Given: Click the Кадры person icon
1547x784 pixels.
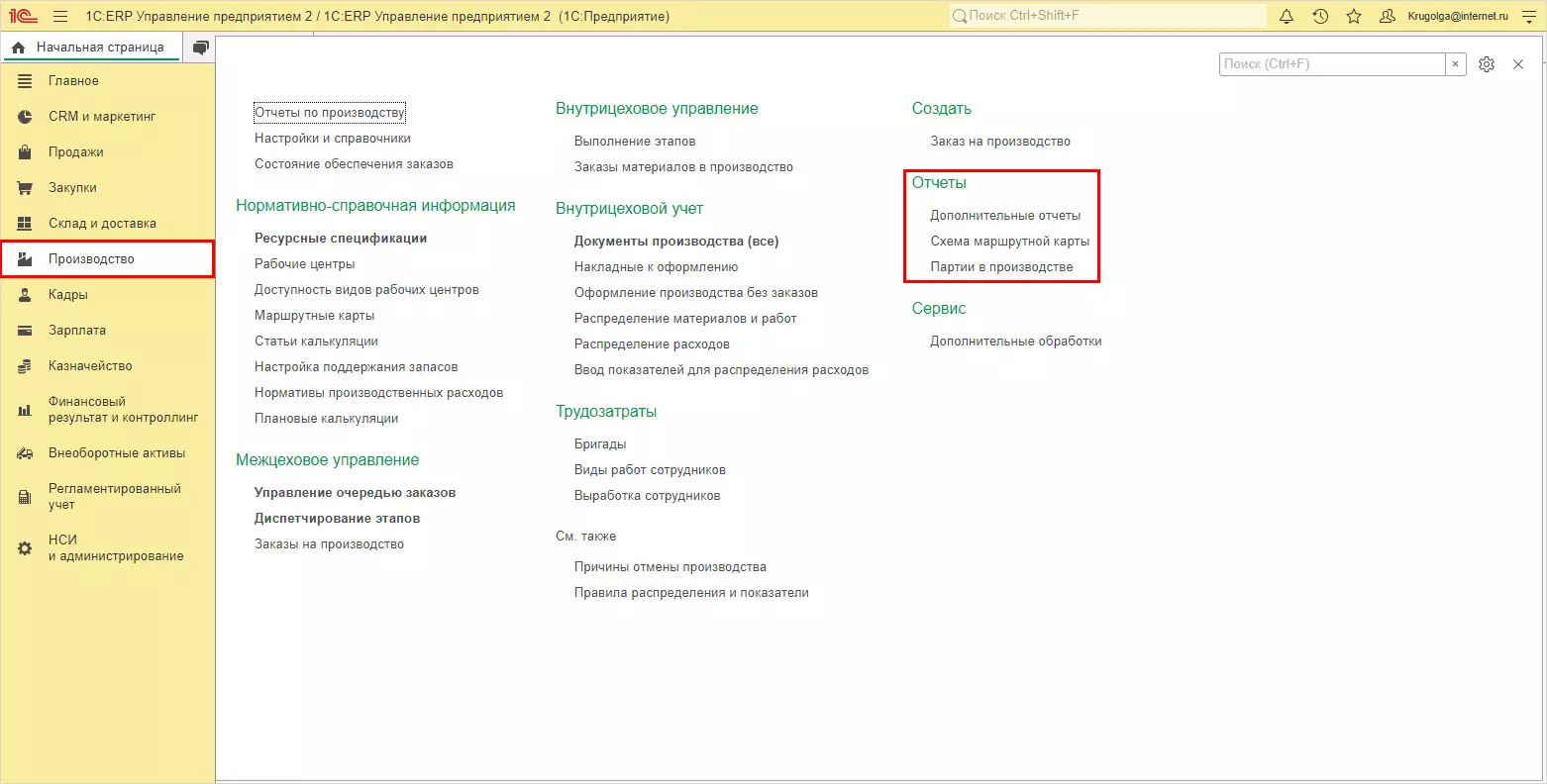Looking at the screenshot, I should (x=26, y=295).
